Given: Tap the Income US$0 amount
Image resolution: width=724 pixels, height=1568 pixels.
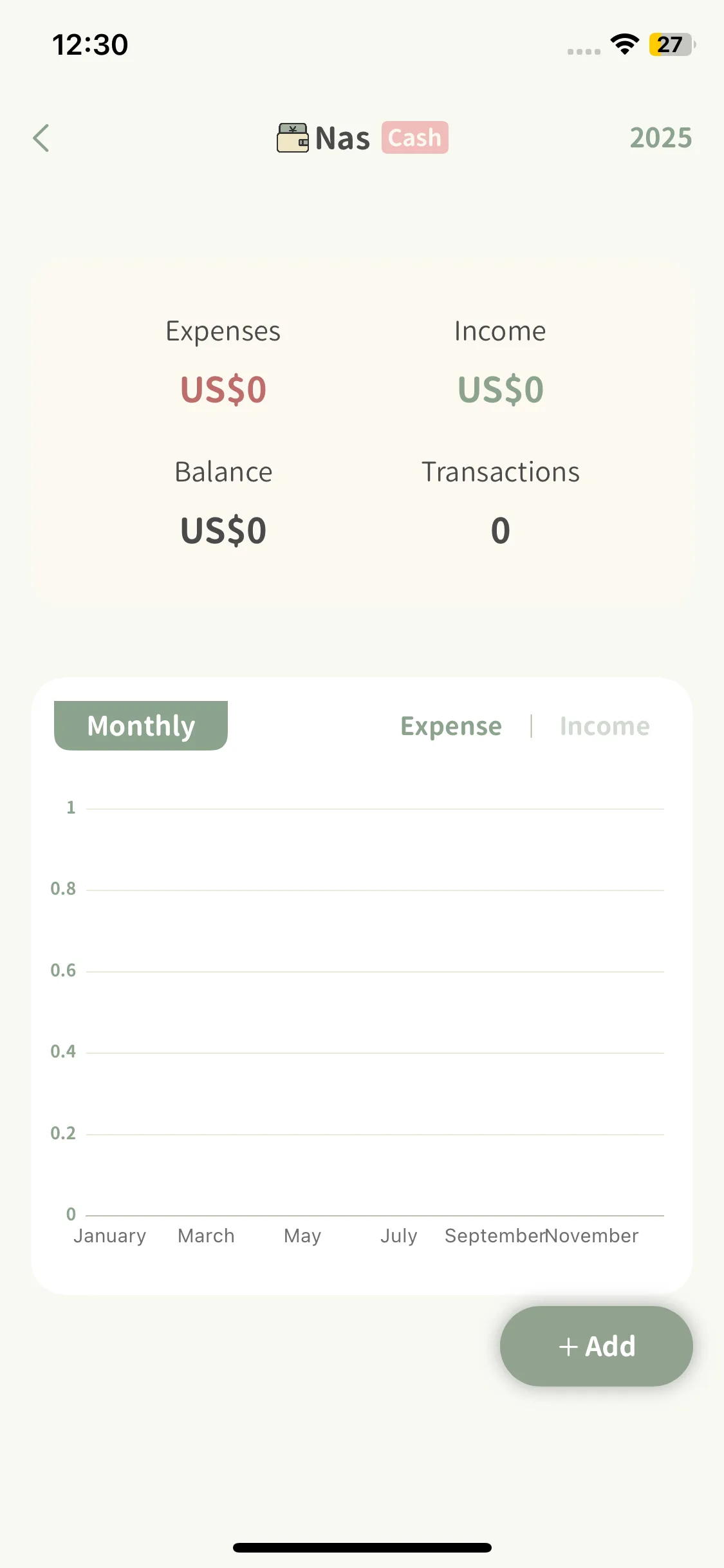Looking at the screenshot, I should tap(500, 389).
